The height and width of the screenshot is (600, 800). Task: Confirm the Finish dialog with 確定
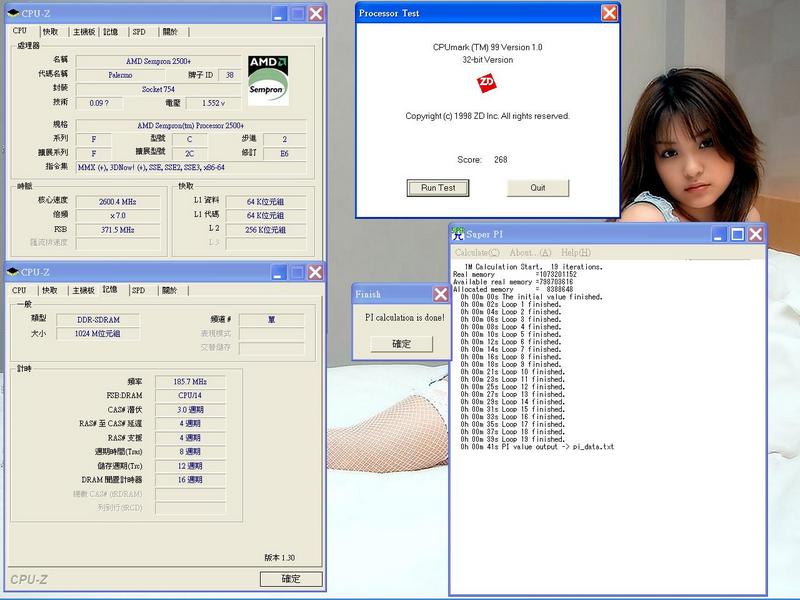[401, 343]
